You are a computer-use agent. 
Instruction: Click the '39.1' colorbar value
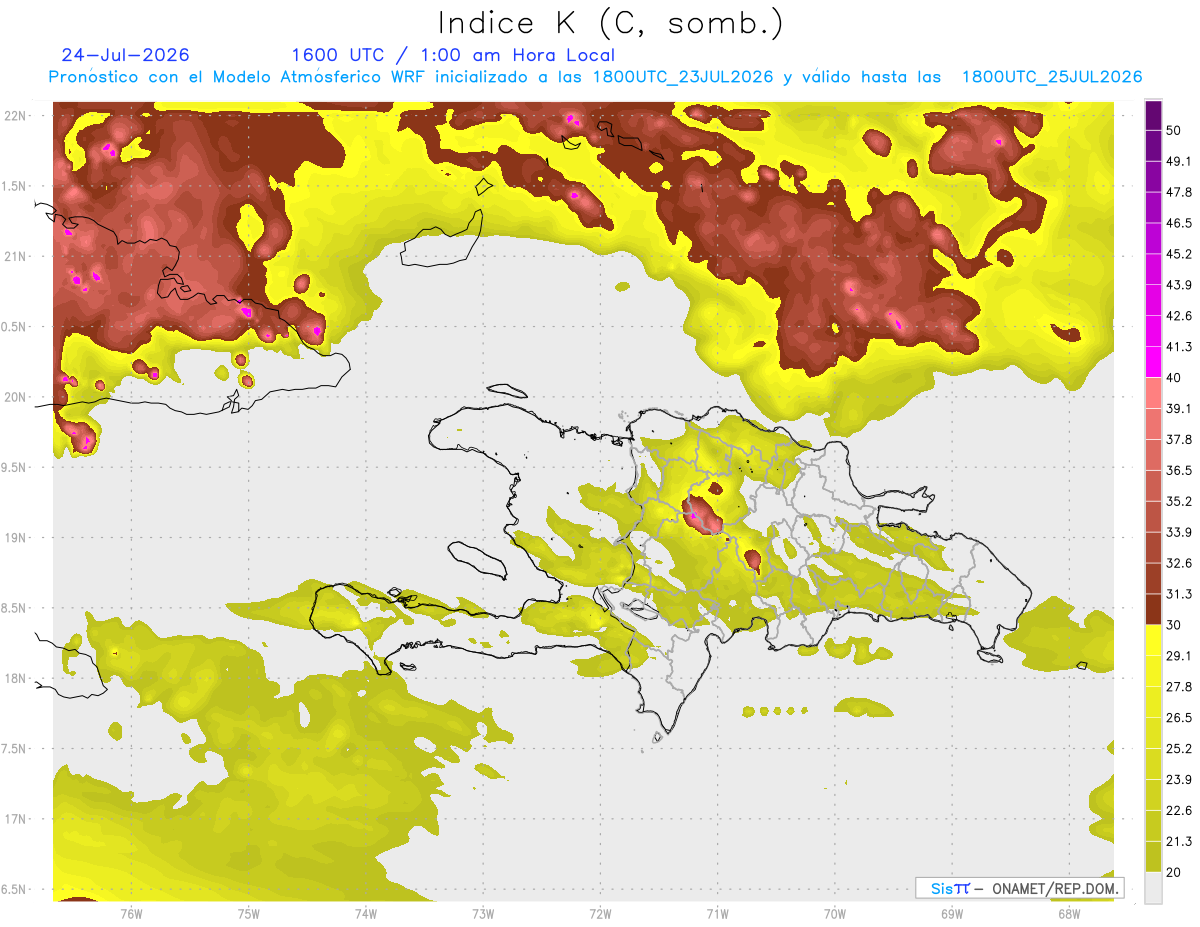[x=1179, y=408]
